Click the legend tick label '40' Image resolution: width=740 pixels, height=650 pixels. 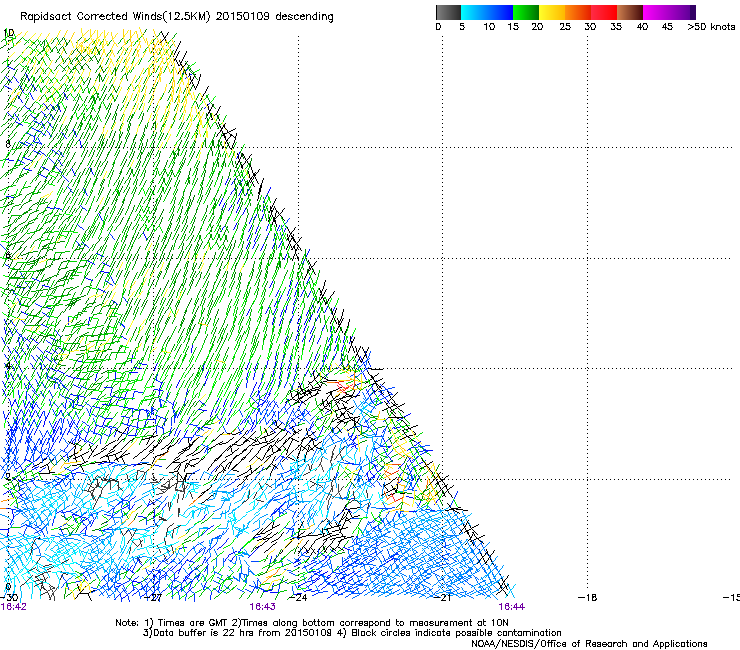click(x=642, y=27)
